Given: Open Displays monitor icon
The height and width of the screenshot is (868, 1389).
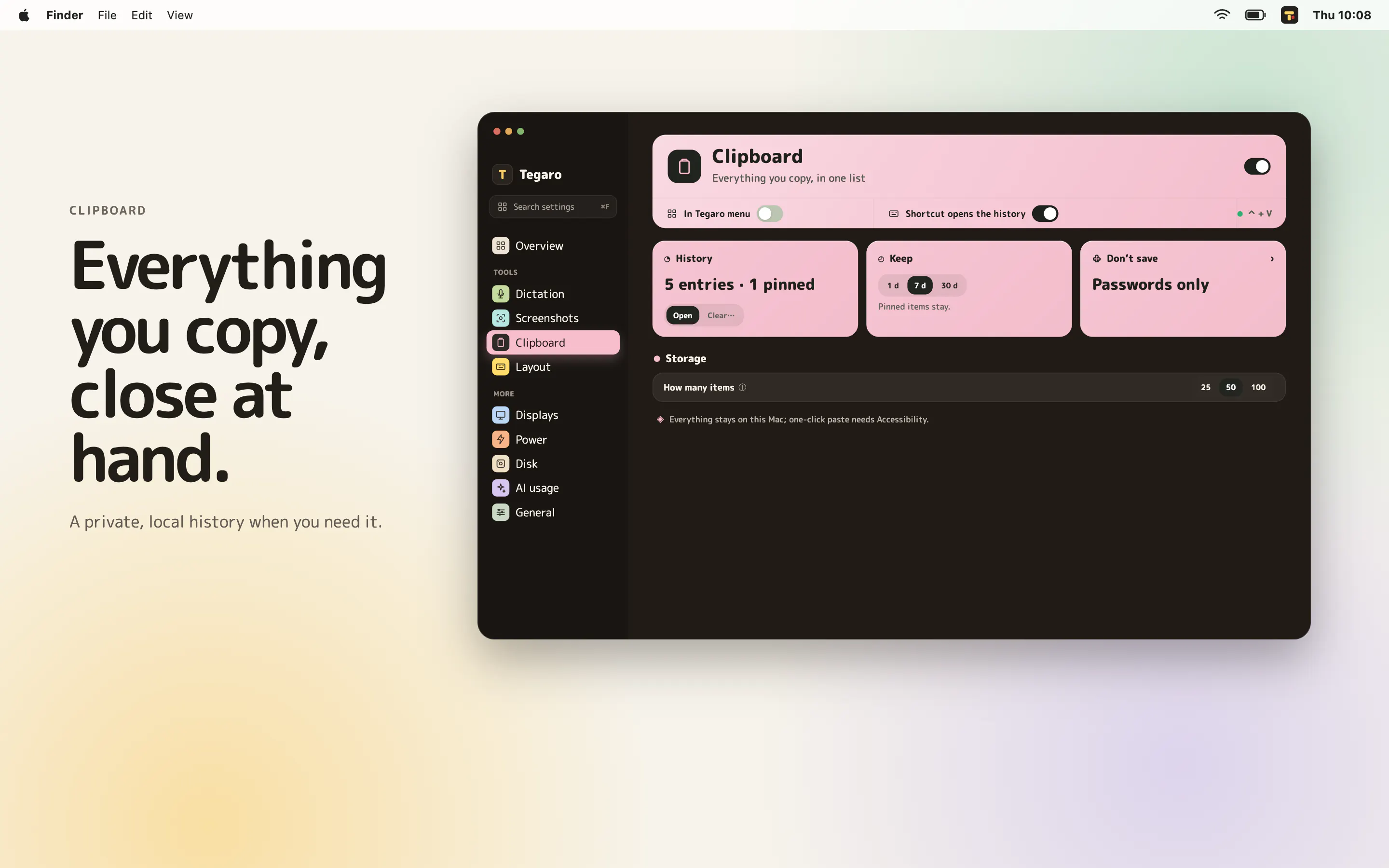Looking at the screenshot, I should tap(501, 415).
